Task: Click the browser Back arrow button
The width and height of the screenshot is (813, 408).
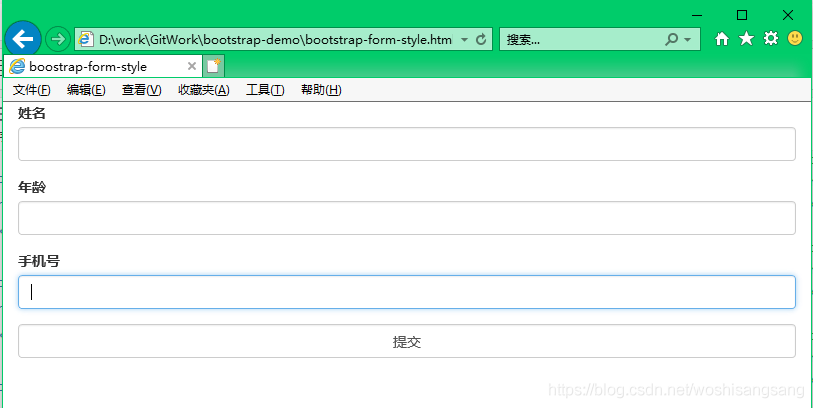Action: point(22,38)
